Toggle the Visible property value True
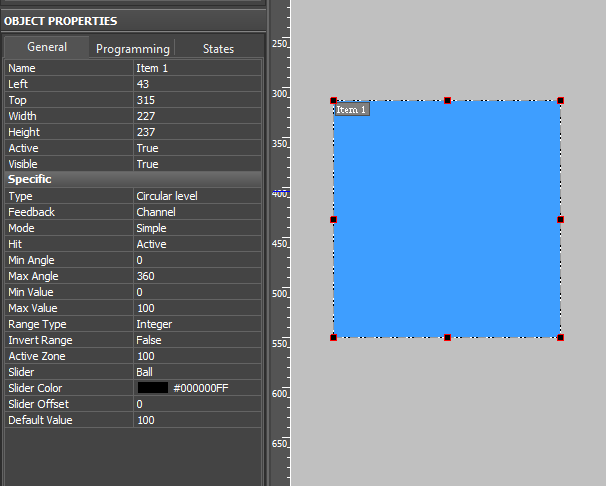Viewport: 606px width, 486px height. pyautogui.click(x=196, y=164)
